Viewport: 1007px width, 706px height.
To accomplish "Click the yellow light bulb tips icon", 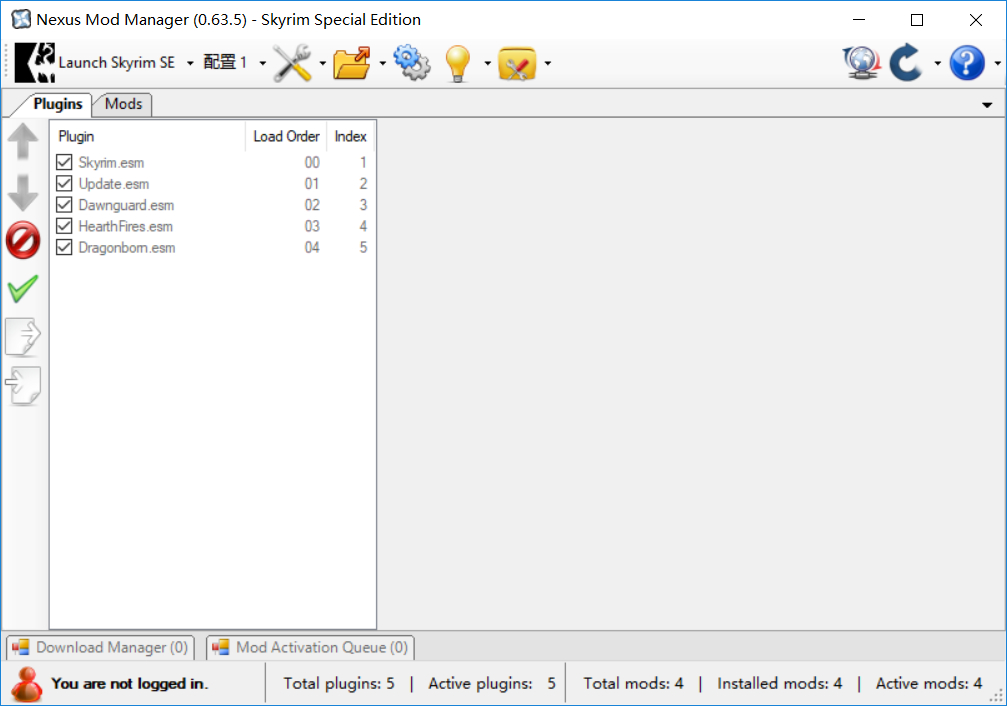I will pyautogui.click(x=458, y=62).
